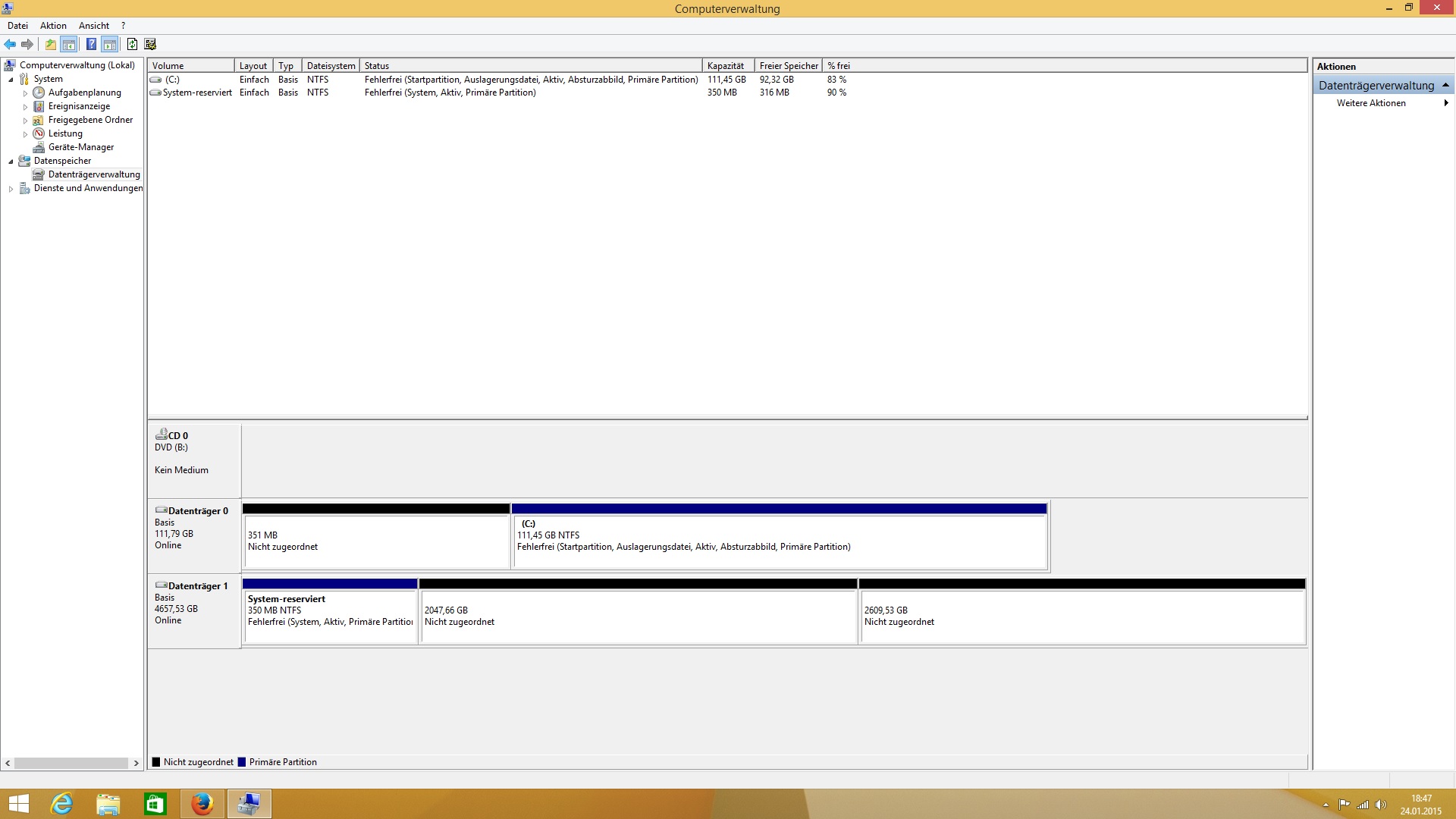Collapse the Datenträgerverwaltung actions section
This screenshot has height=819, width=1456.
click(1445, 85)
